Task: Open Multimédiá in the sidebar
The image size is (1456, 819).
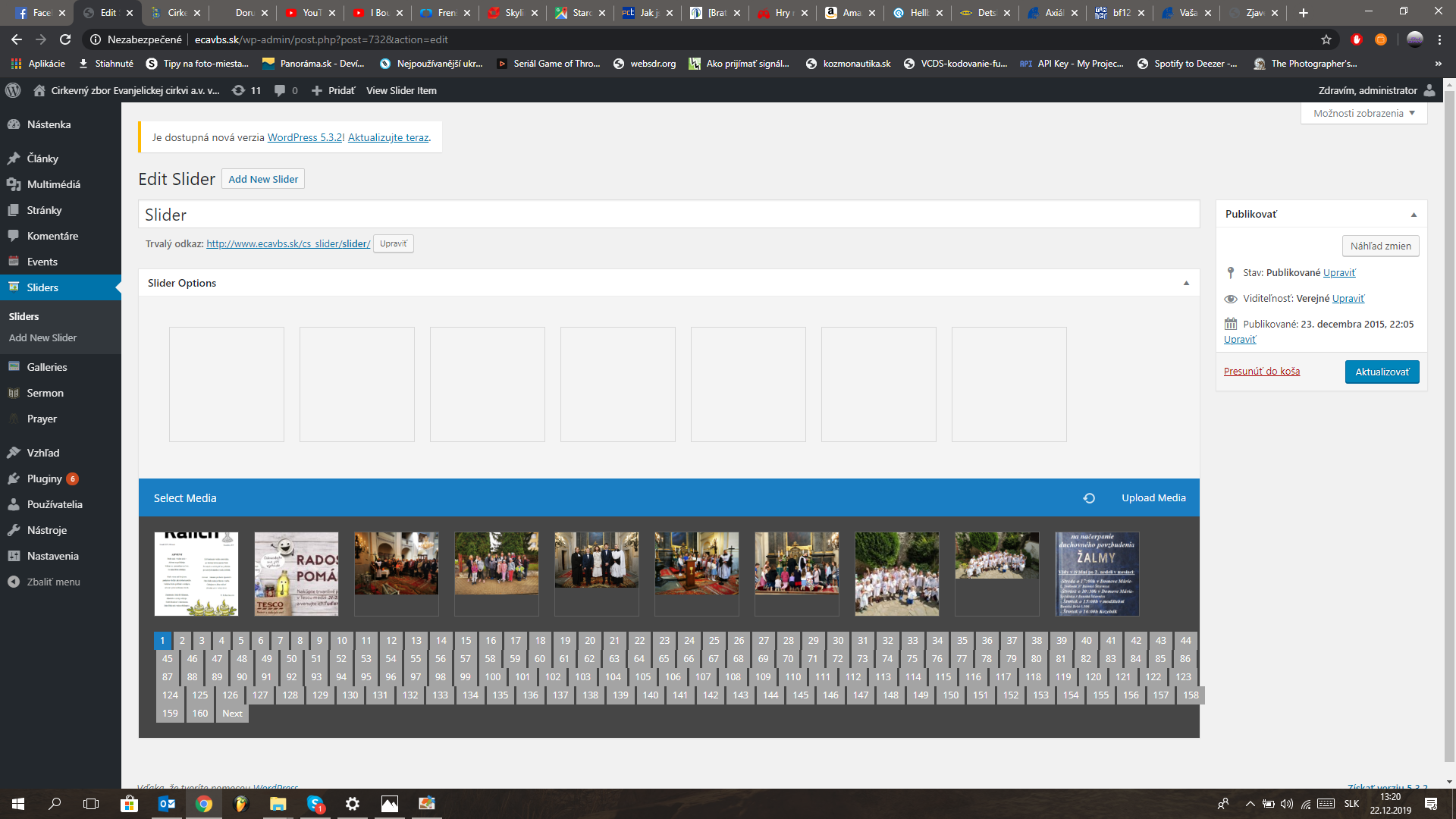Action: (x=53, y=184)
